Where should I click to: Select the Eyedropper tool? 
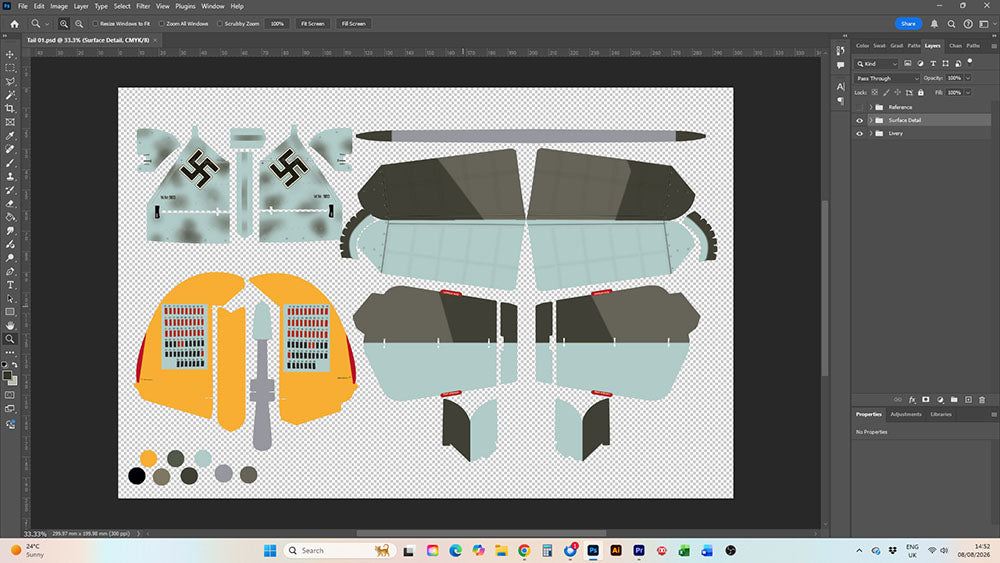click(x=10, y=136)
